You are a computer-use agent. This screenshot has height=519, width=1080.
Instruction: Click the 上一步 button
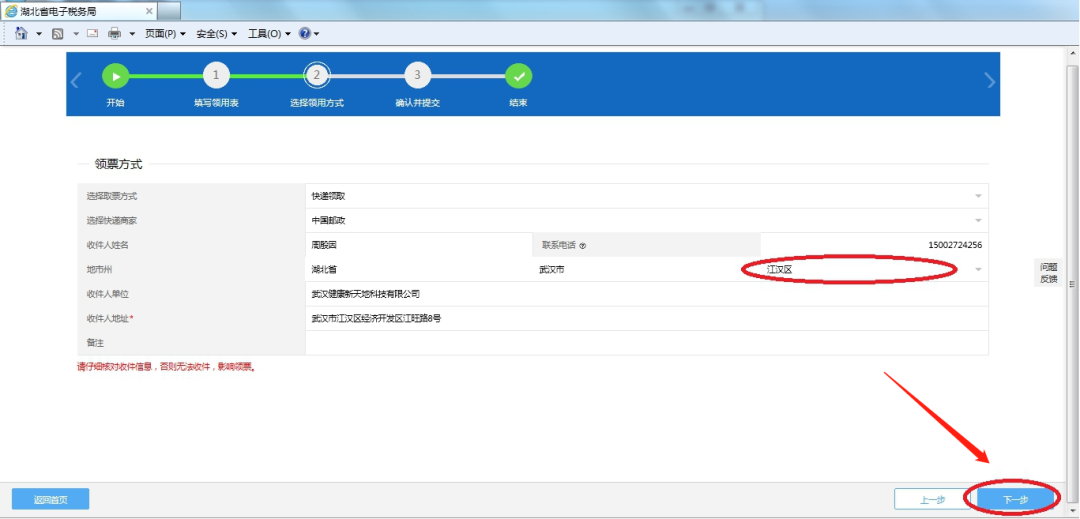coord(932,499)
